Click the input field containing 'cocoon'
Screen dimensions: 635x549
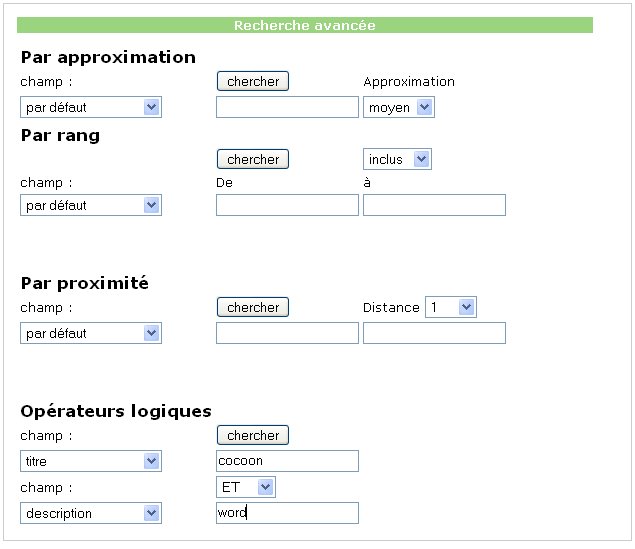pos(287,461)
